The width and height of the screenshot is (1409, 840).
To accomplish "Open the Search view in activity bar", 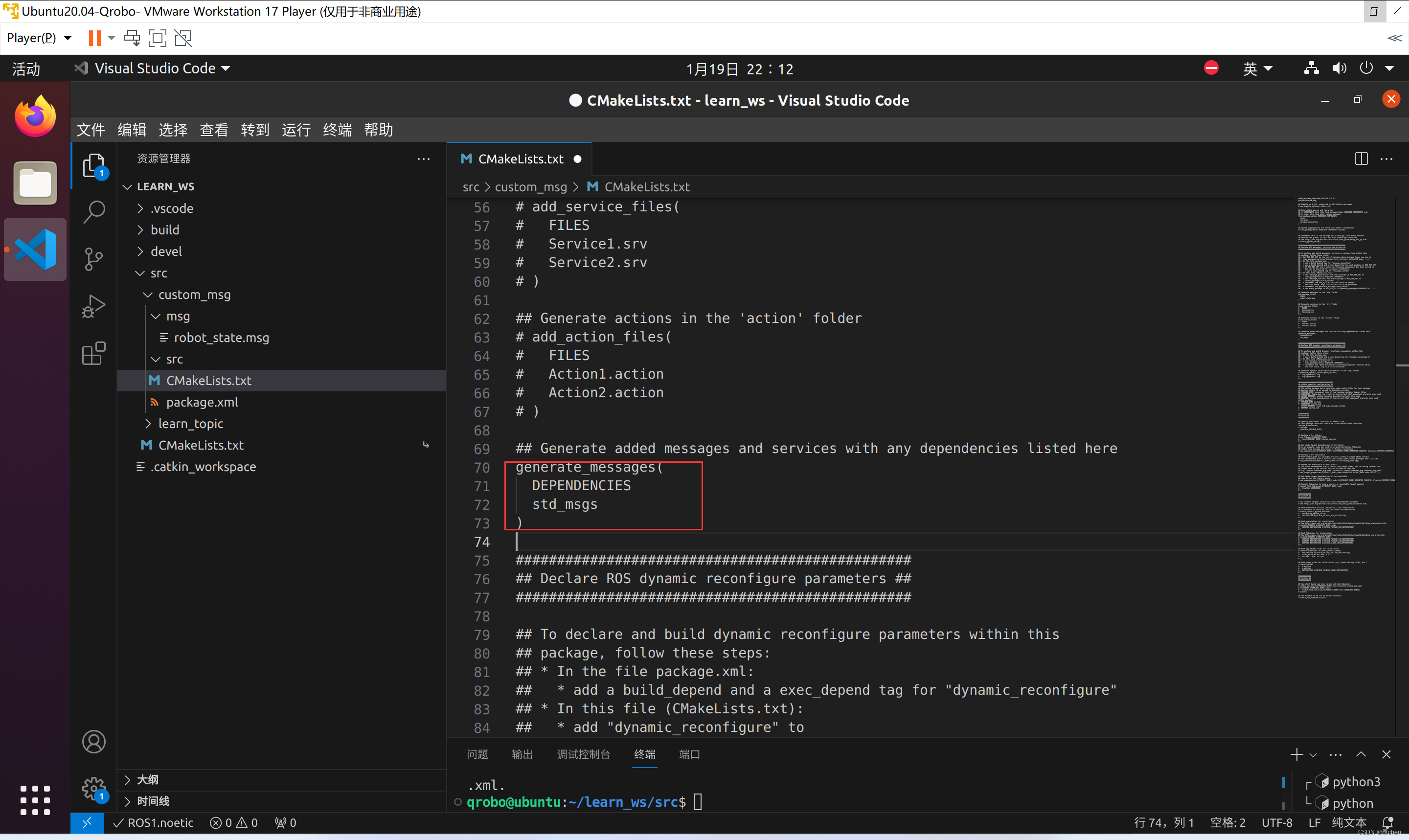I will point(94,212).
